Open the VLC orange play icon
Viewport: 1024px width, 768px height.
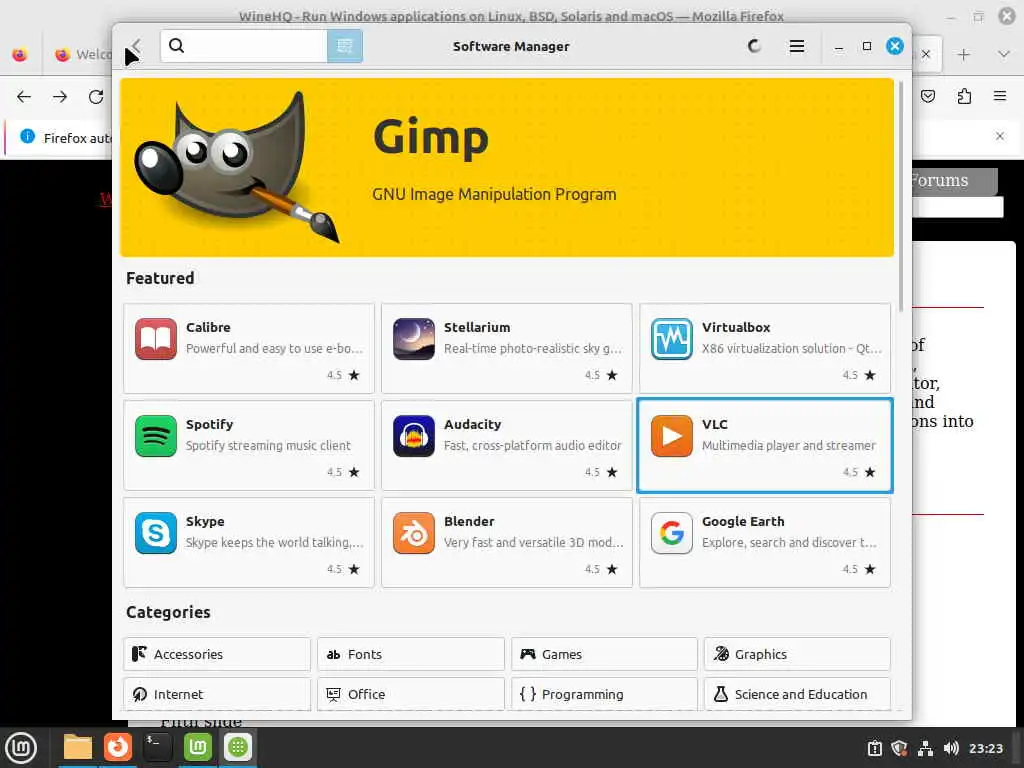pyautogui.click(x=671, y=436)
